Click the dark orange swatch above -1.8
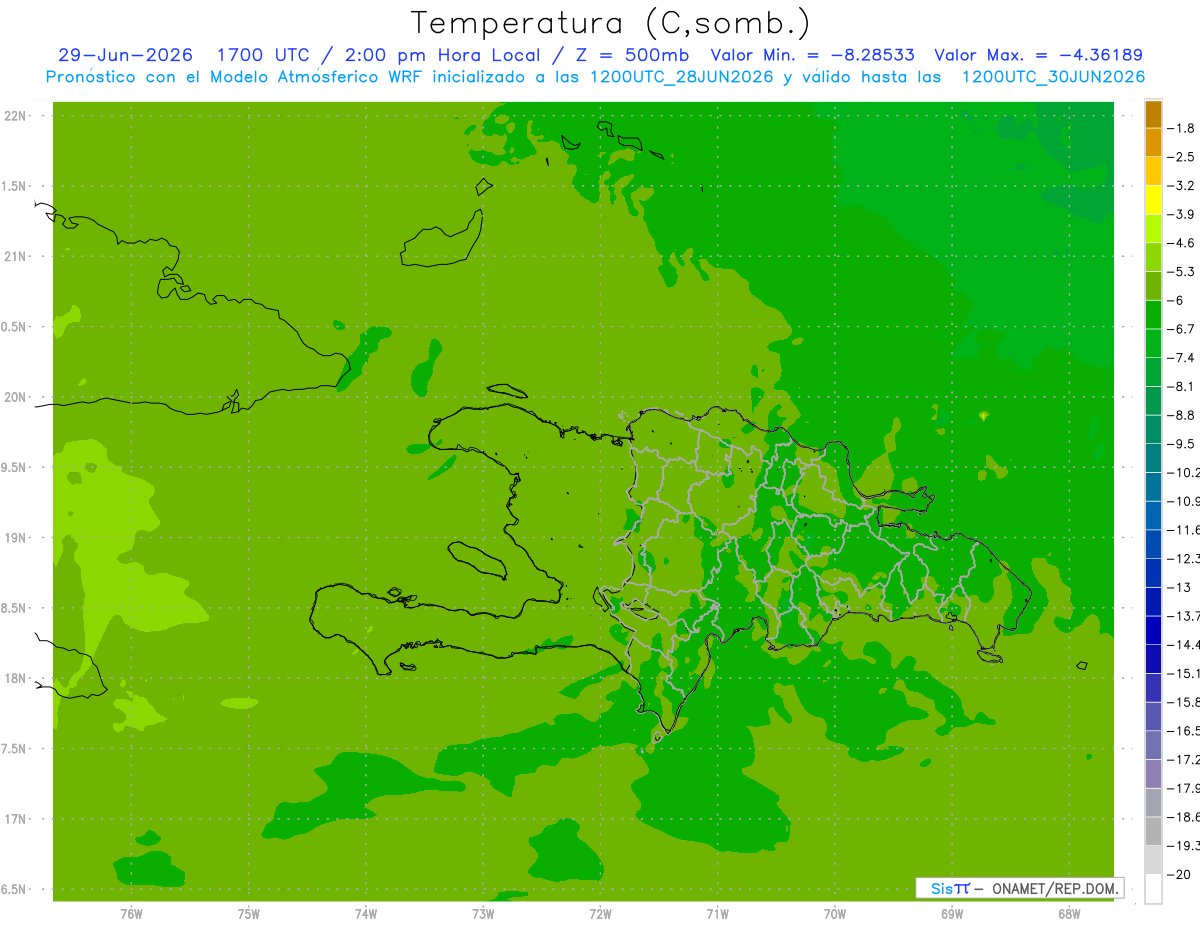 (x=1153, y=114)
